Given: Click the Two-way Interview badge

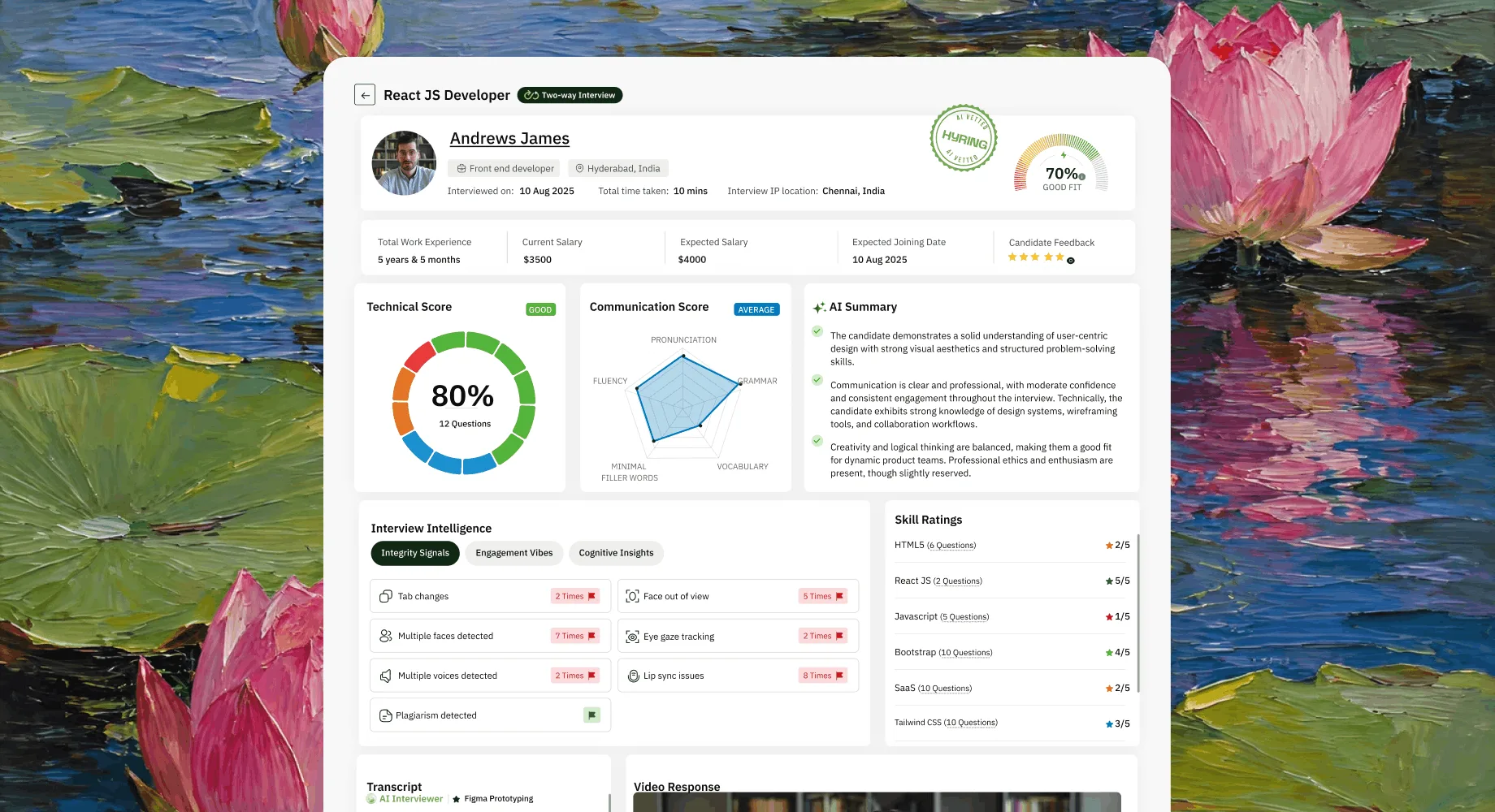Looking at the screenshot, I should pyautogui.click(x=570, y=95).
